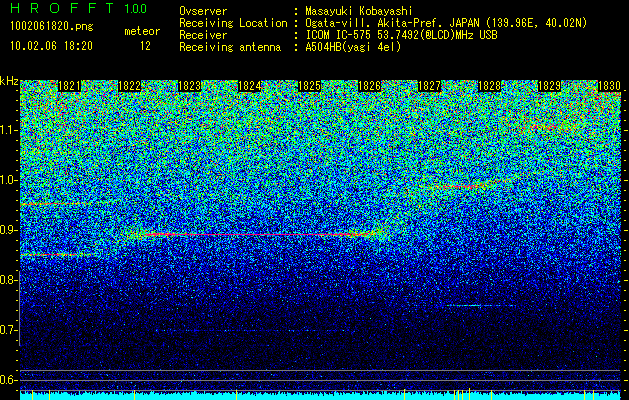Click the 0.8 frequency axis label
The height and width of the screenshot is (400, 629).
tap(8, 280)
